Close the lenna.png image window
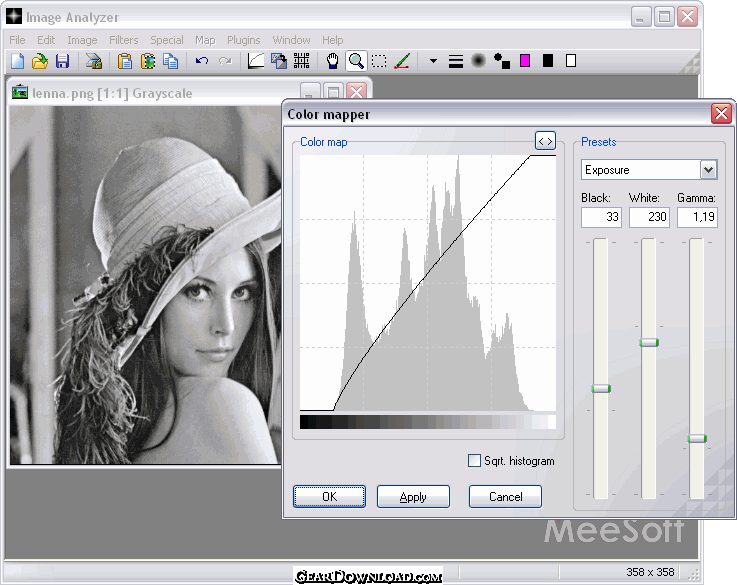The width and height of the screenshot is (737, 585). (x=356, y=91)
